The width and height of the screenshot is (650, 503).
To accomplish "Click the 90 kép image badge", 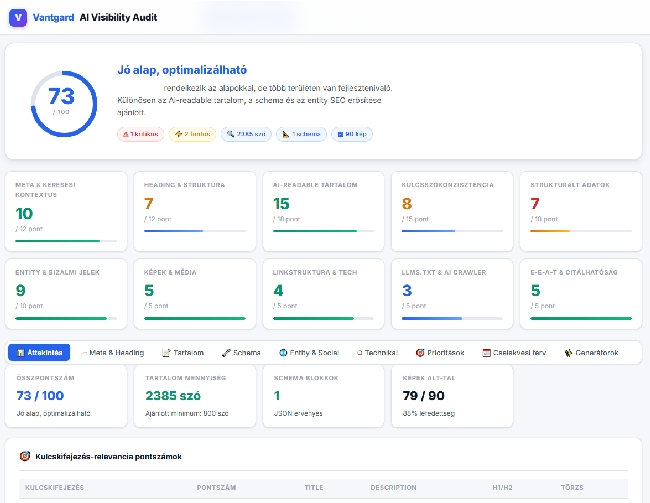I will click(352, 134).
